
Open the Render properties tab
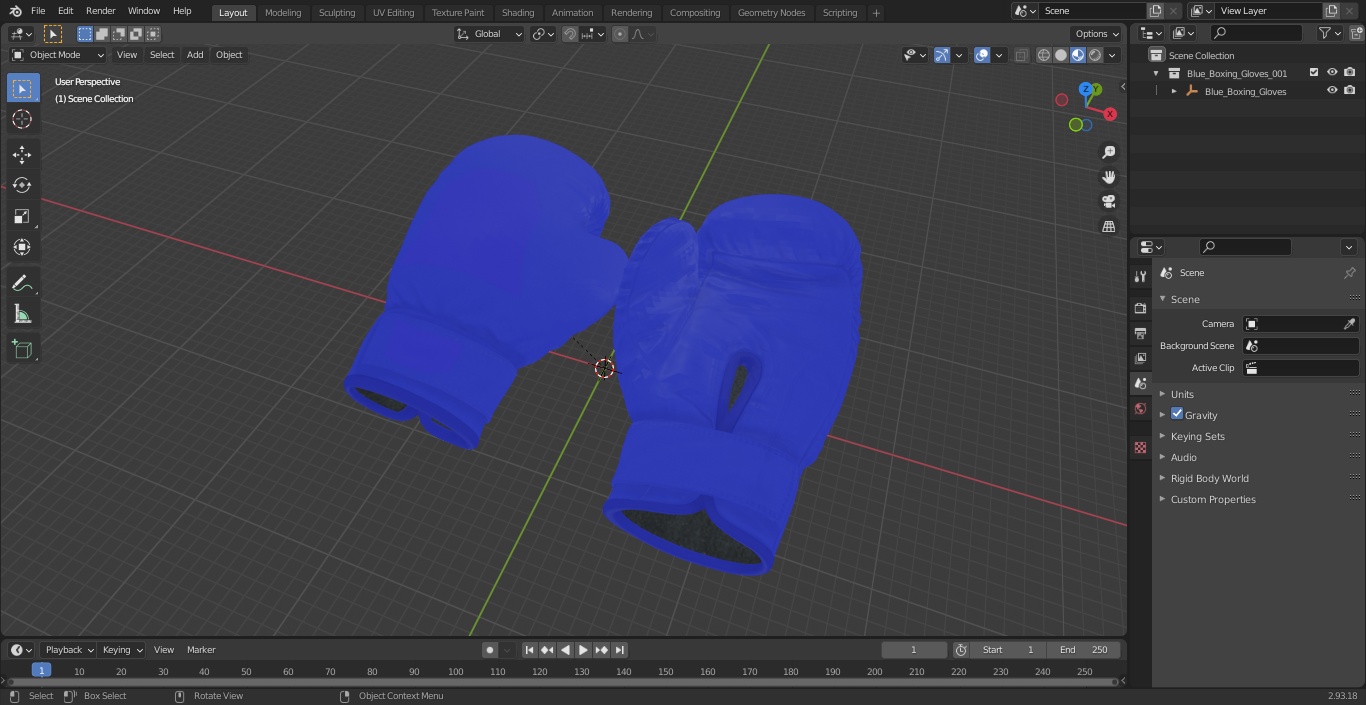click(1140, 308)
